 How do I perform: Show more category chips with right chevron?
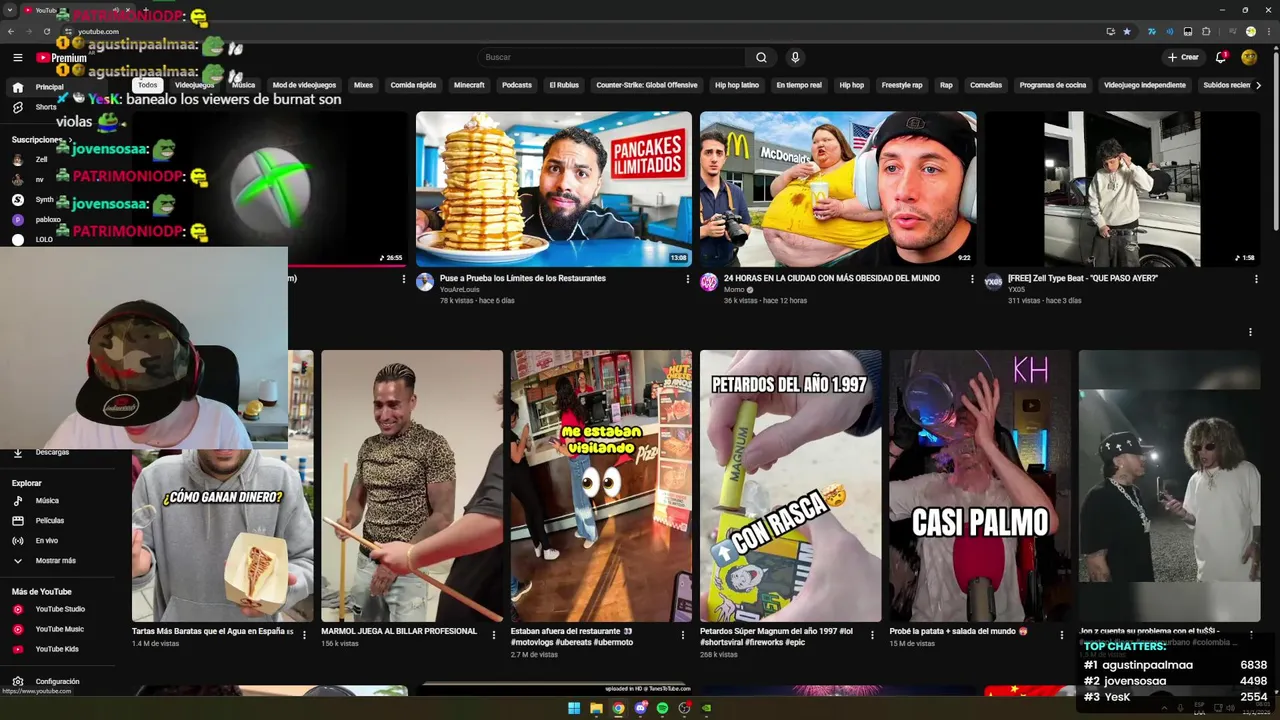pos(1258,85)
